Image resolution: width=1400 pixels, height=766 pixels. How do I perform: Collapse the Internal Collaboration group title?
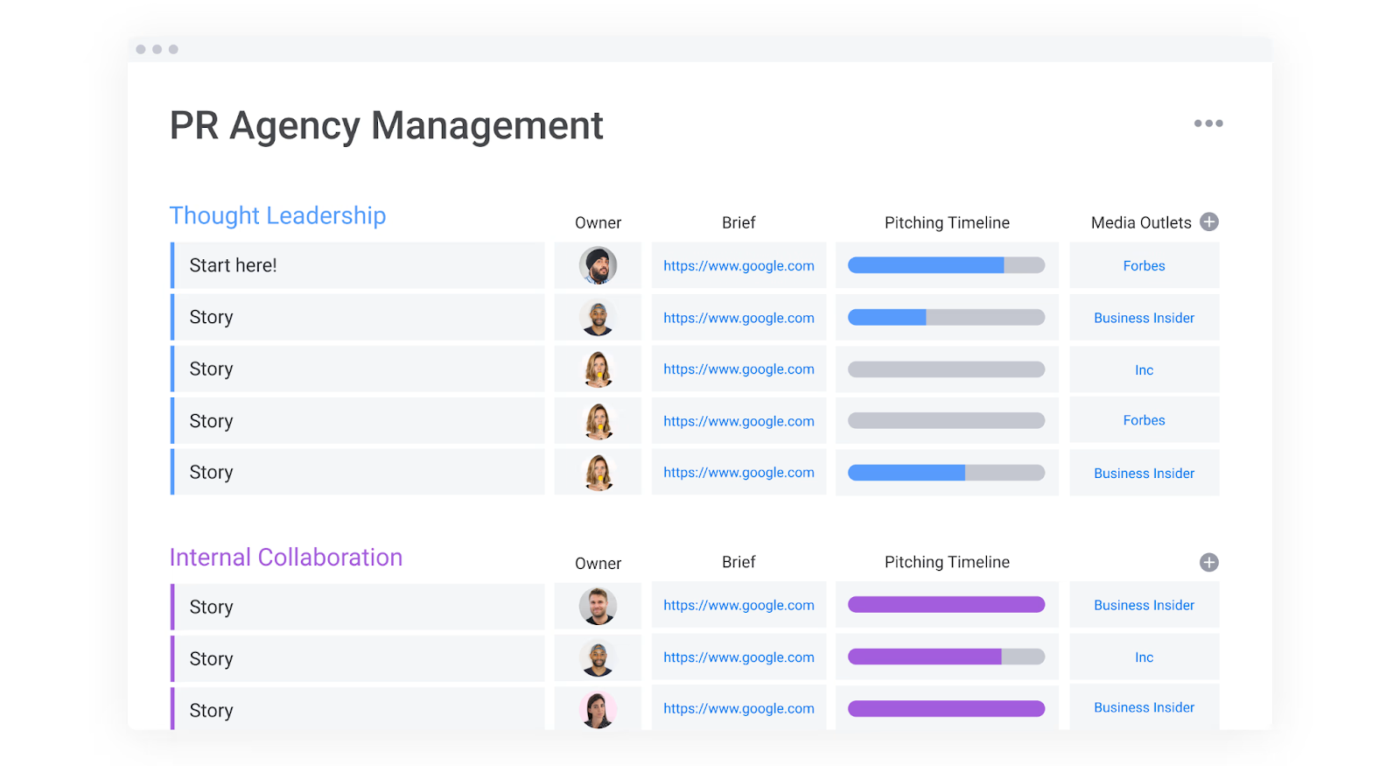286,557
